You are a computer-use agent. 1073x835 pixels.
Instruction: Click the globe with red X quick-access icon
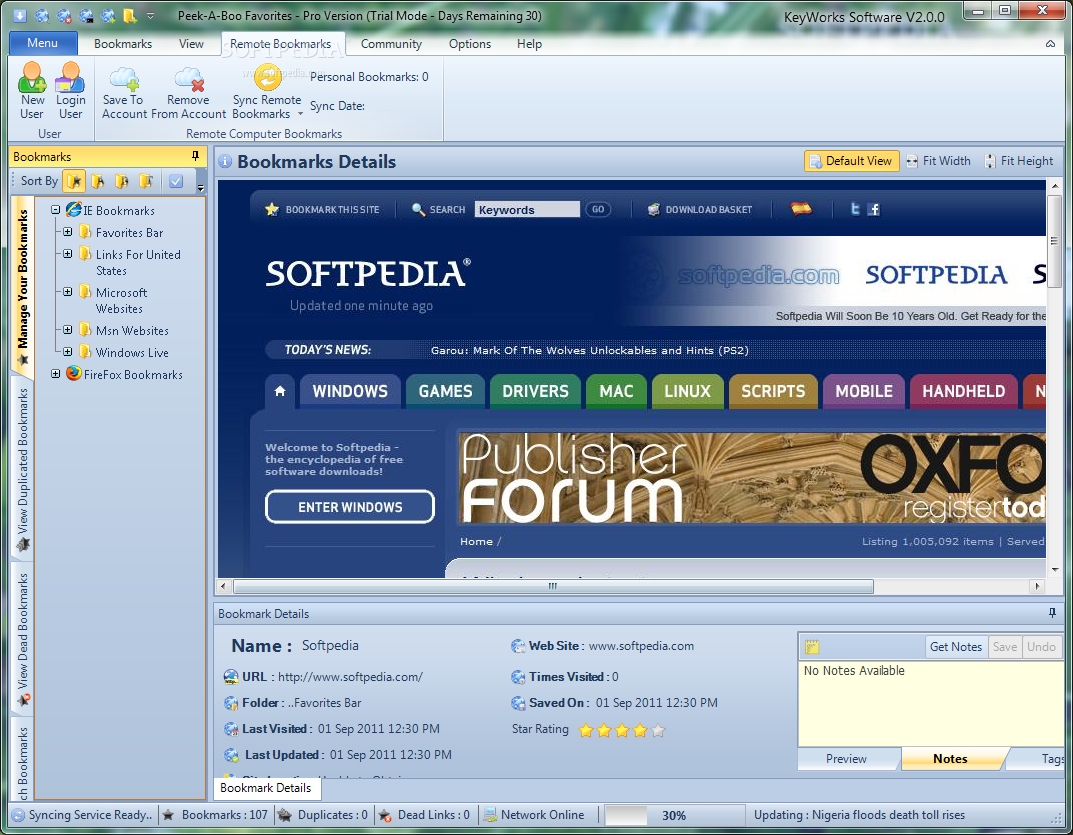click(64, 15)
